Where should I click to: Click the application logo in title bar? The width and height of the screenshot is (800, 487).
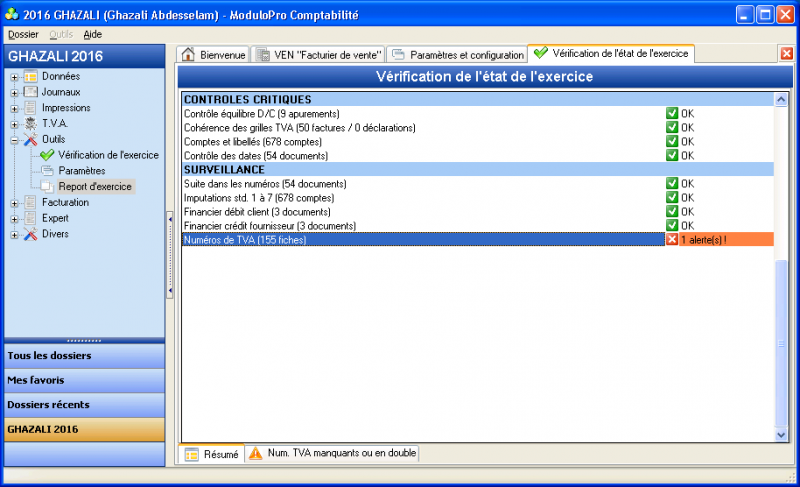11,15
